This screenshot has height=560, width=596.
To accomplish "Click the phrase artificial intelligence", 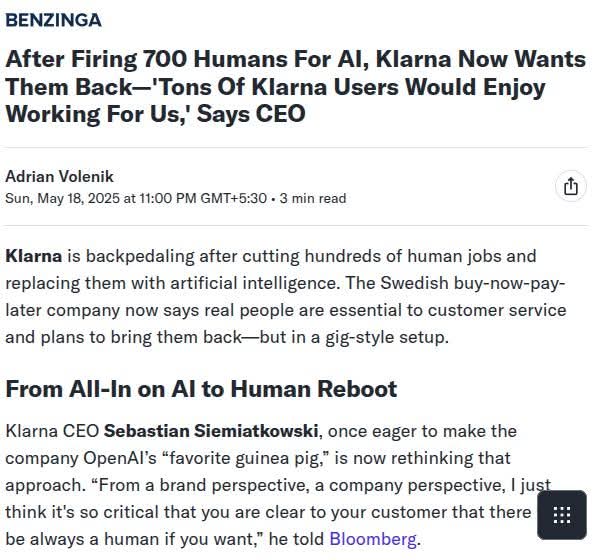I will 254,283.
